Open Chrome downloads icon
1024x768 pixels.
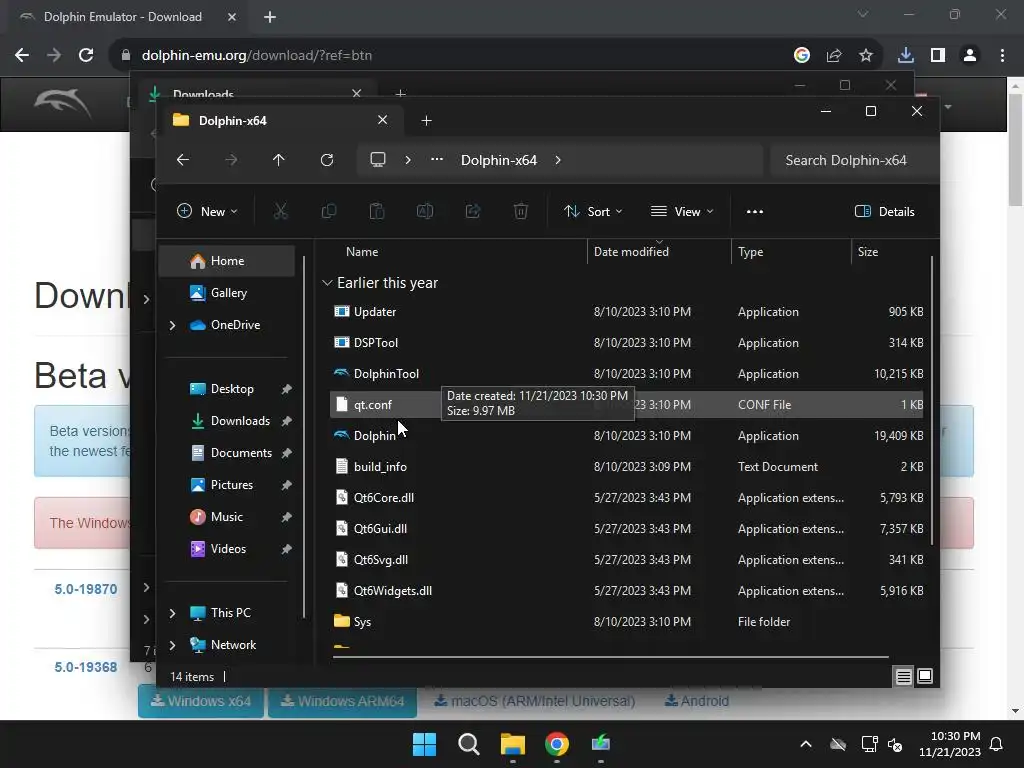[x=905, y=56]
